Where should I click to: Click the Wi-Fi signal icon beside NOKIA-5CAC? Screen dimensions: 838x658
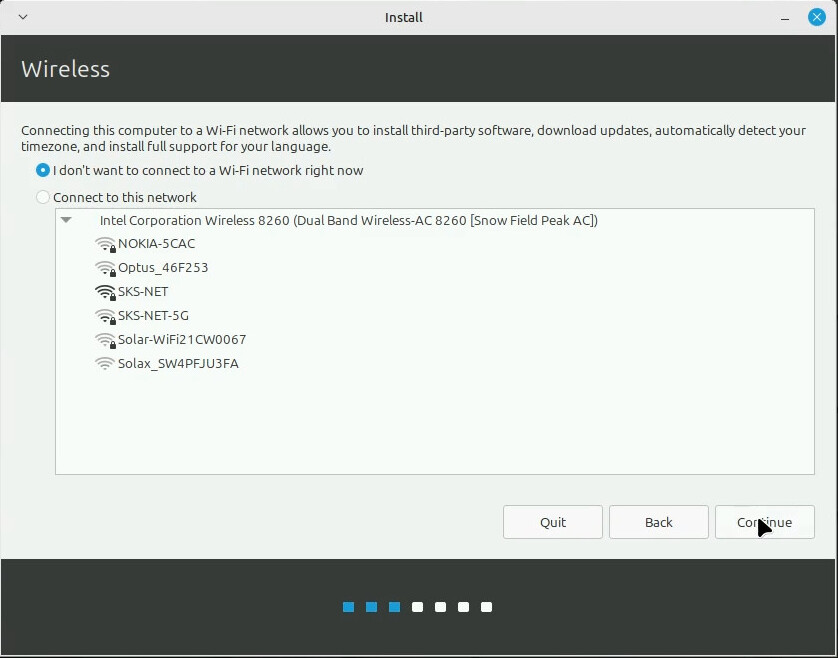[x=105, y=244]
